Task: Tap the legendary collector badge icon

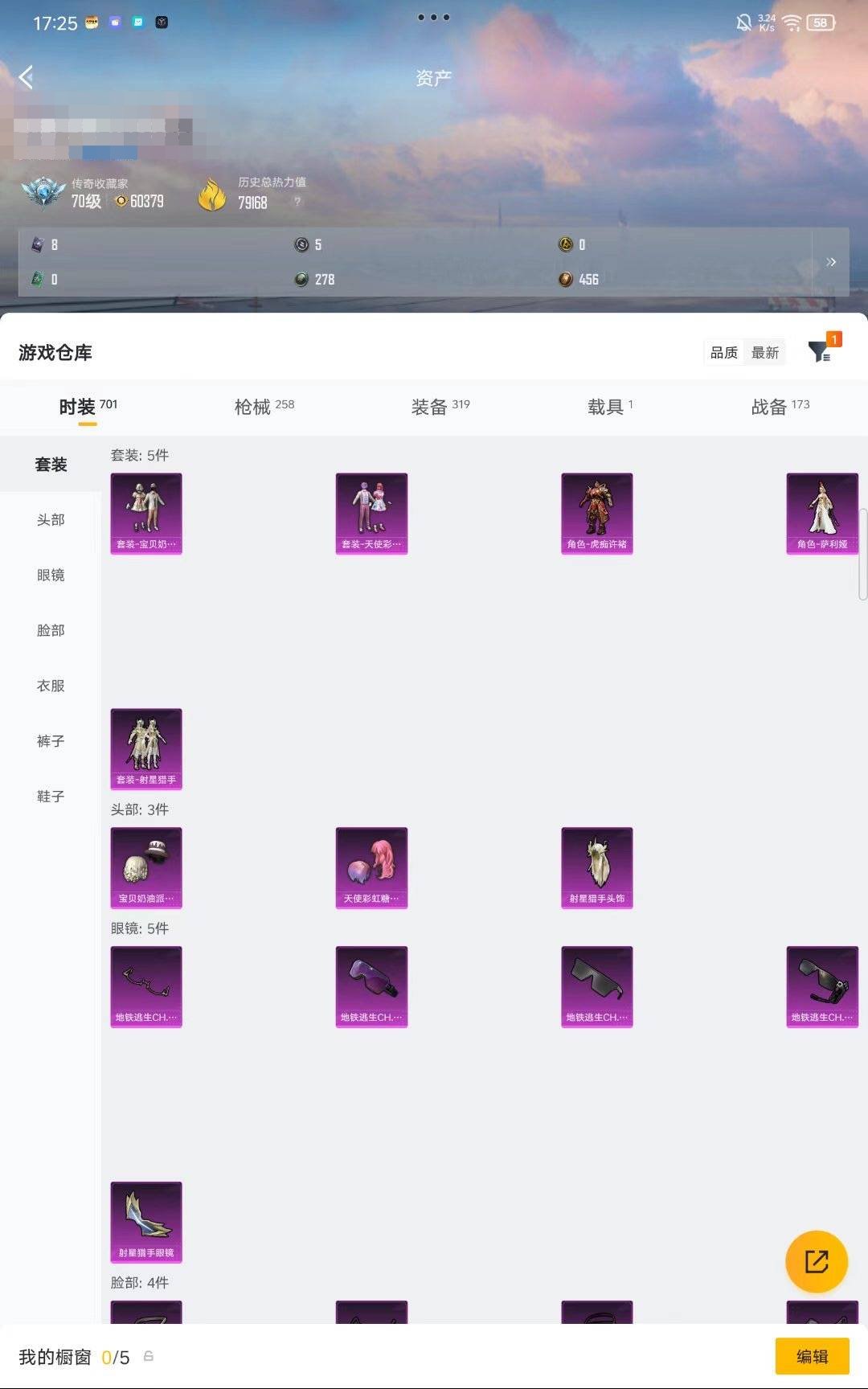Action: point(43,193)
